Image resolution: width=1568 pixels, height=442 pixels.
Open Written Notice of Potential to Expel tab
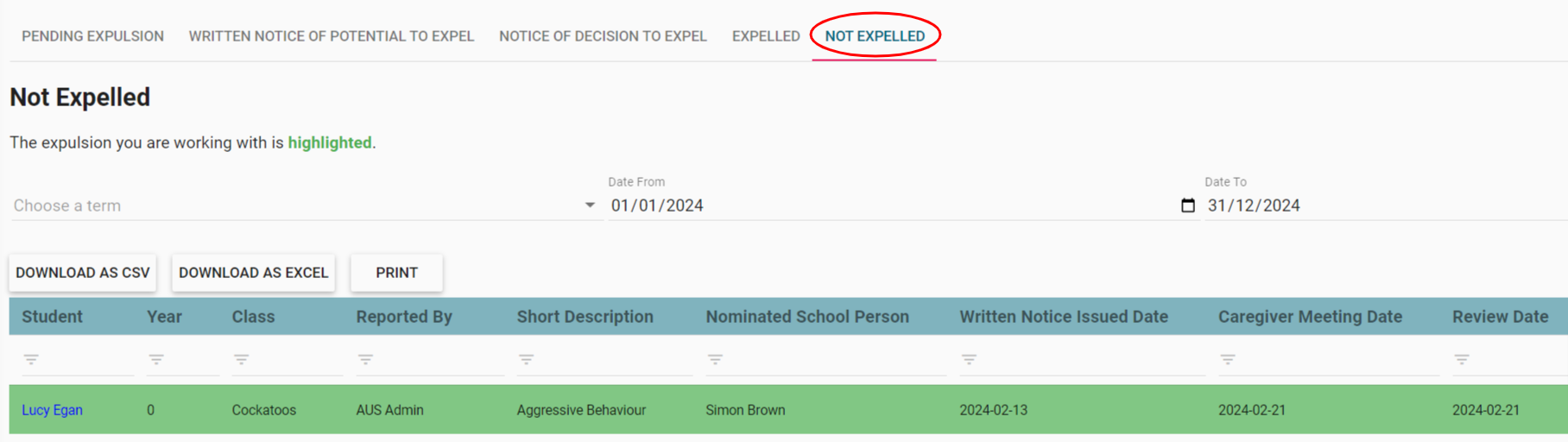pos(332,36)
